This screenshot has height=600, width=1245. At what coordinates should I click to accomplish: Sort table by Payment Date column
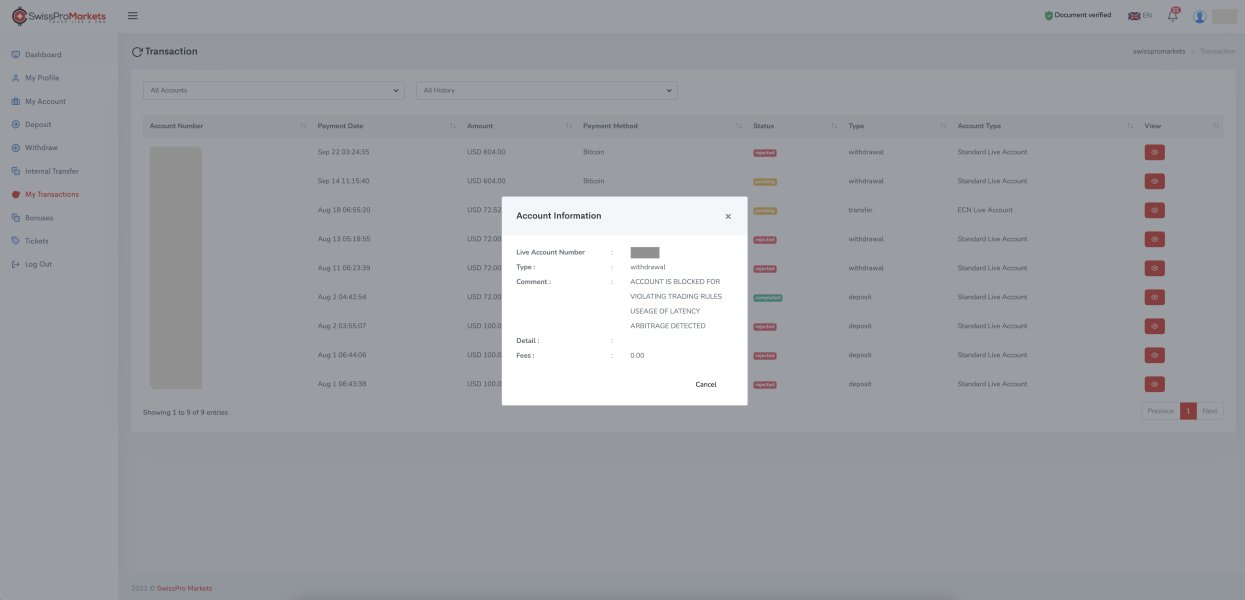click(340, 126)
